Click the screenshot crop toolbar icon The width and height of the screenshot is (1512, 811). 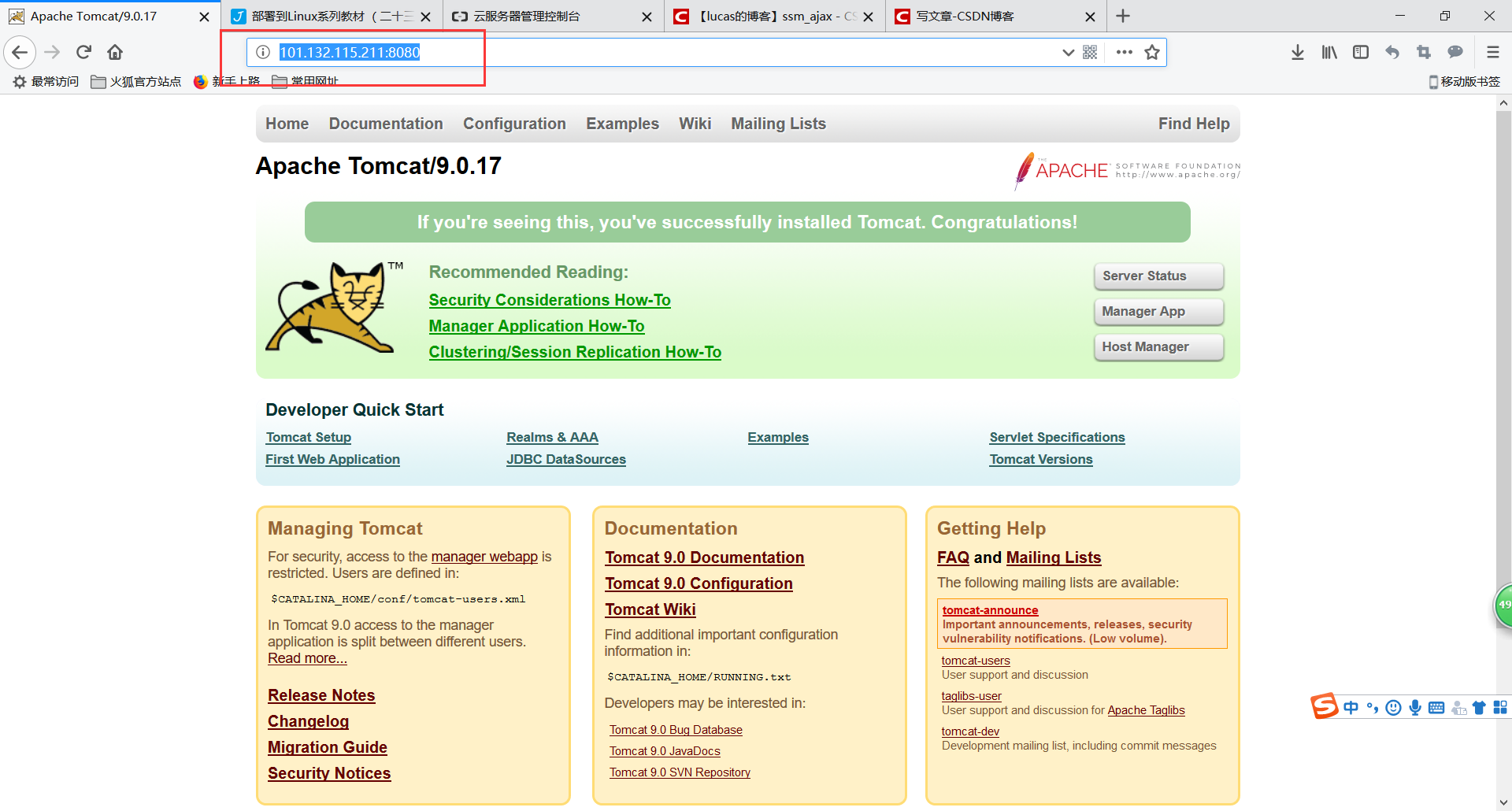click(1424, 52)
